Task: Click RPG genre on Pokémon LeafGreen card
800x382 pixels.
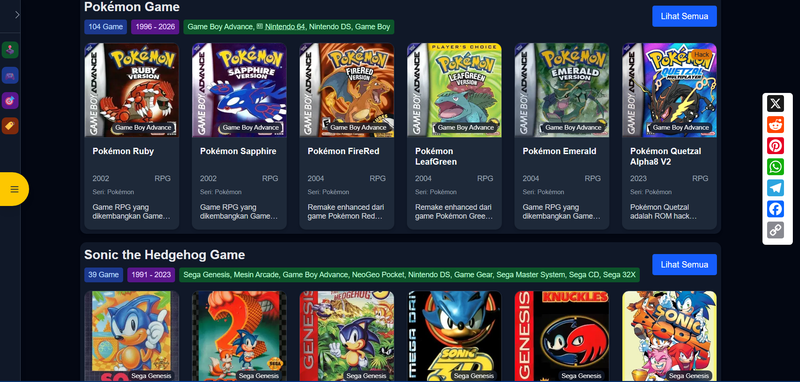Action: click(485, 179)
